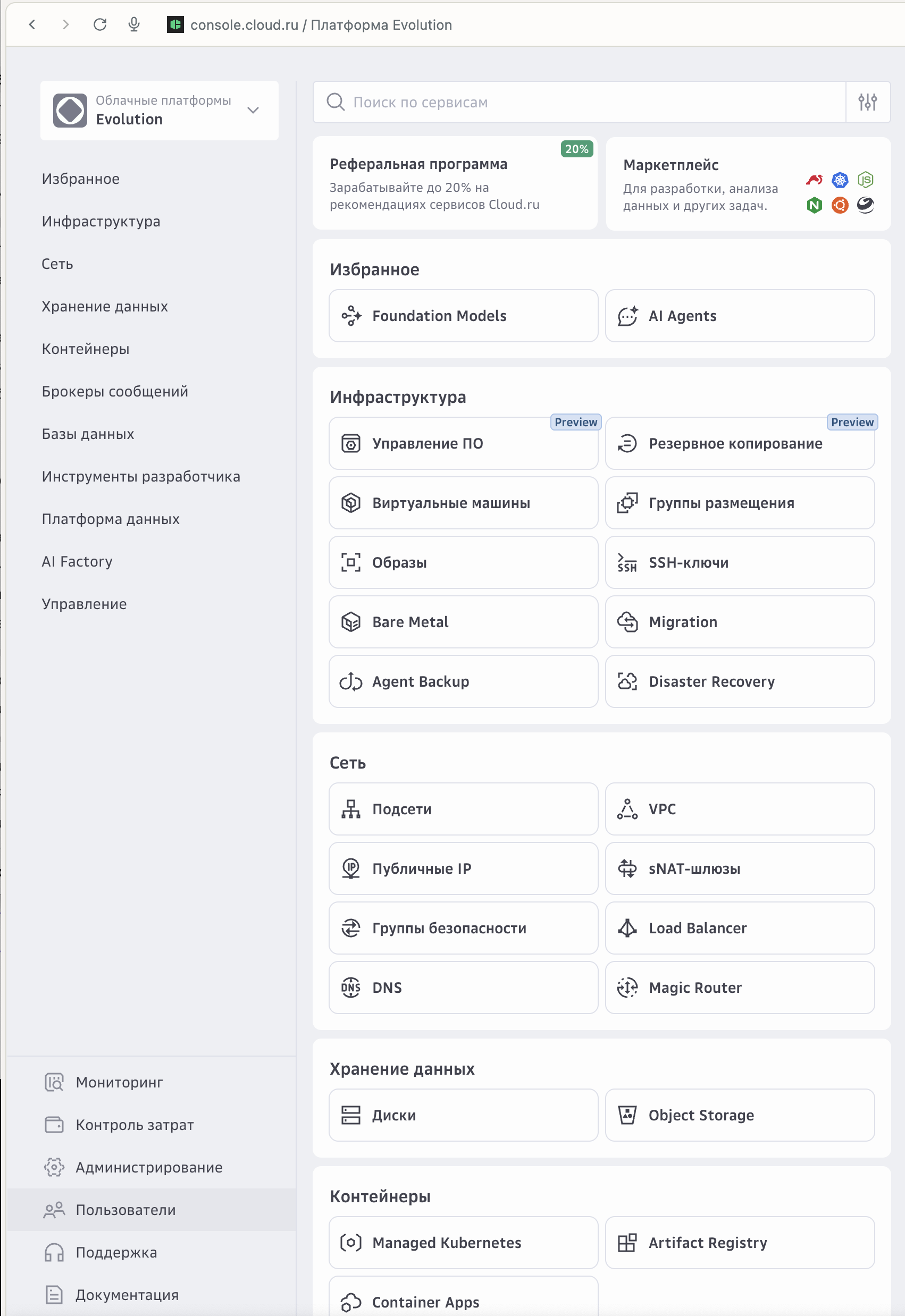Viewport: 905px width, 1316px height.
Task: Open the Реферальная программа card
Action: click(455, 183)
